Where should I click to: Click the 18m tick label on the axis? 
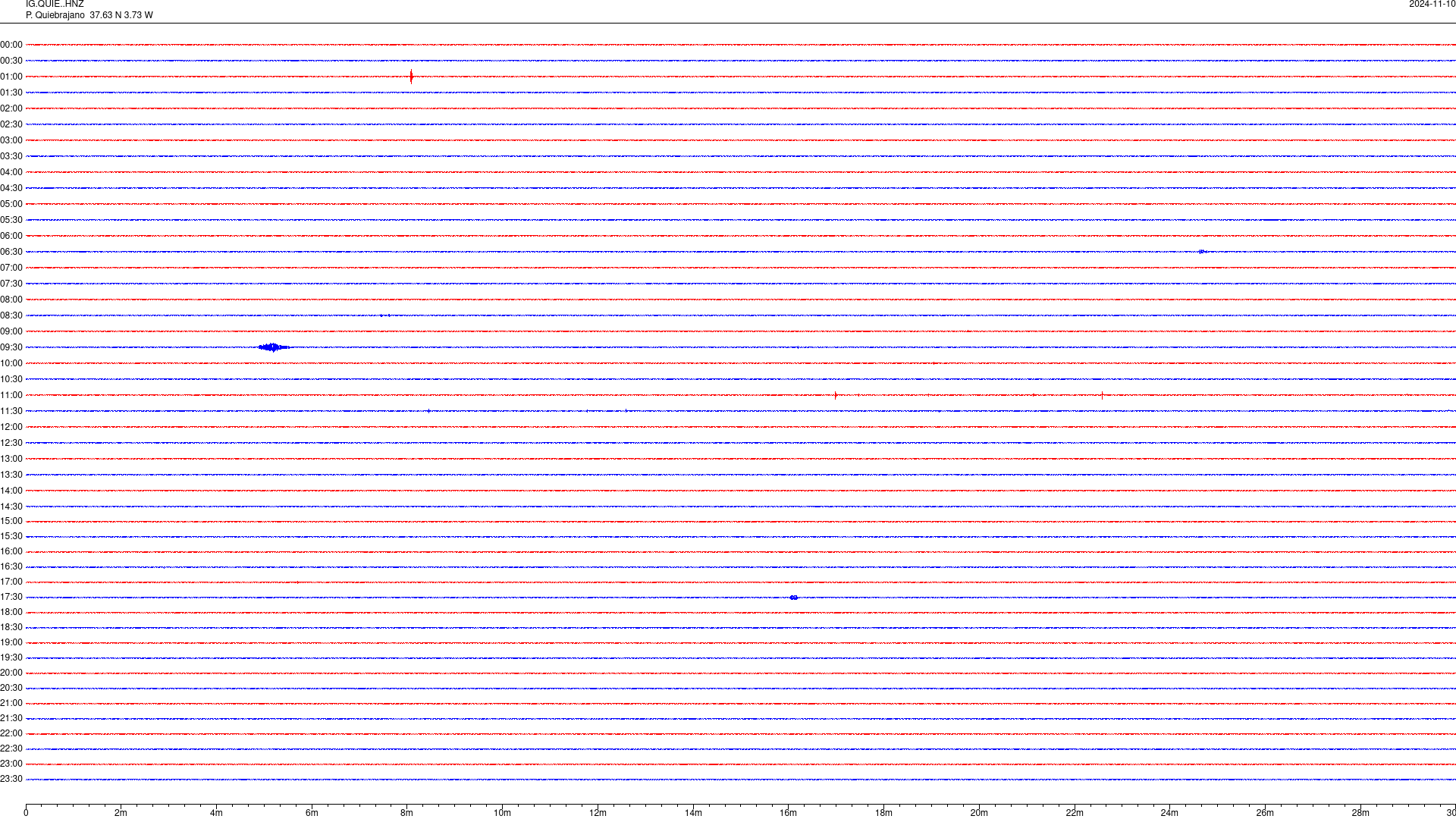[883, 813]
